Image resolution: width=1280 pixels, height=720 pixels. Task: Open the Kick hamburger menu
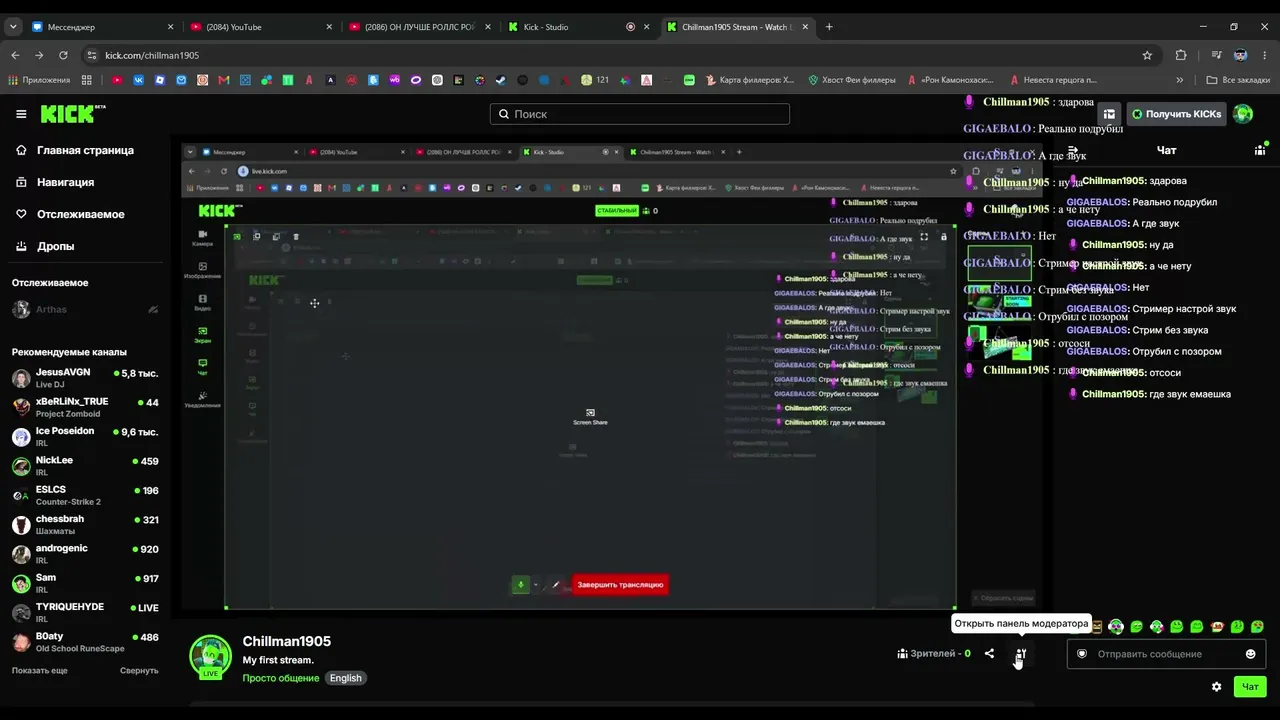[21, 114]
